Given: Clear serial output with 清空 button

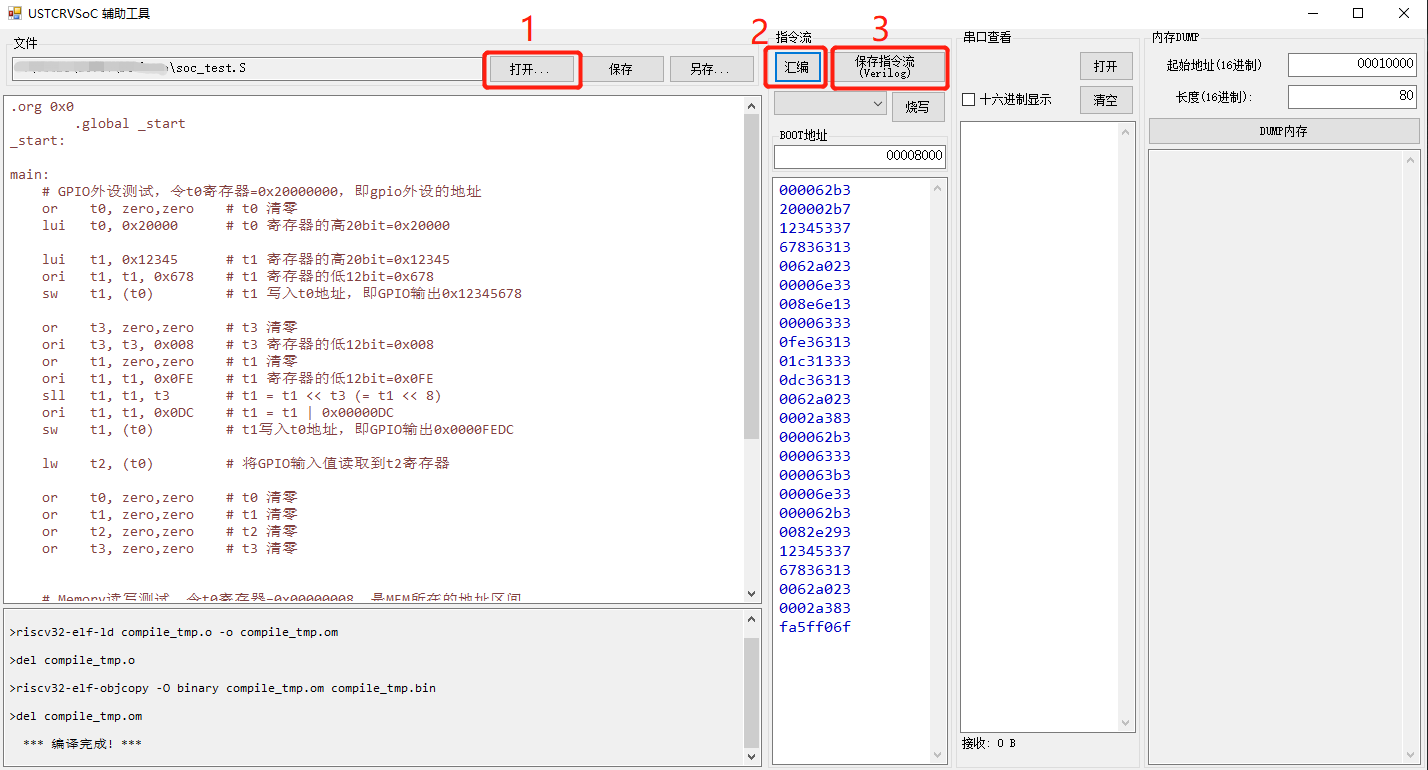Looking at the screenshot, I should 1106,100.
